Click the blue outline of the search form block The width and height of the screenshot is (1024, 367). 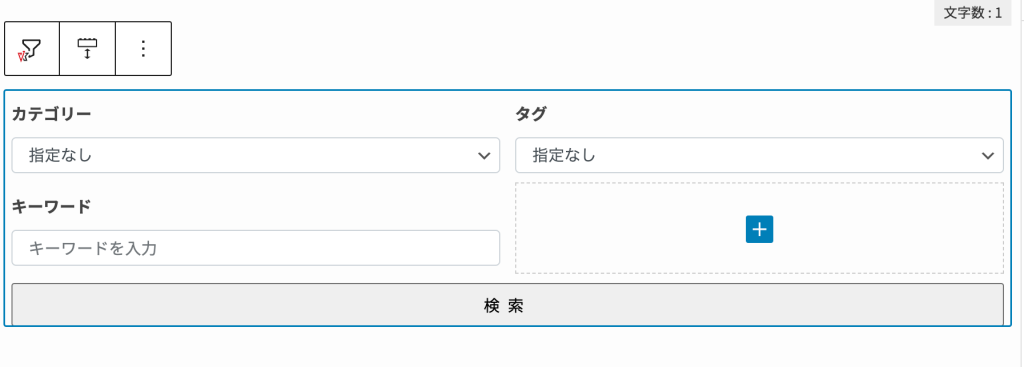(507, 90)
